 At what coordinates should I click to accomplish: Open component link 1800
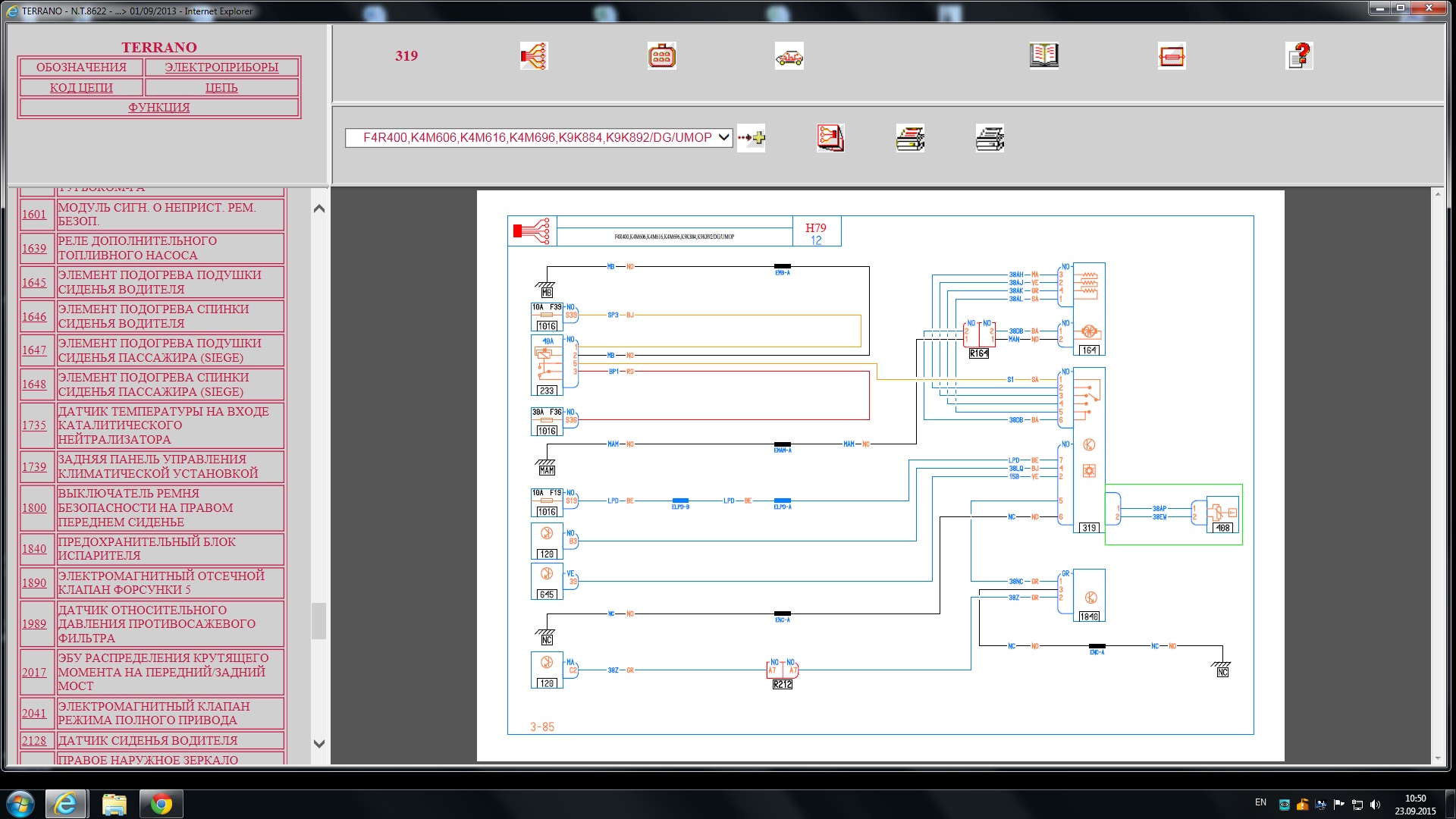pos(34,508)
